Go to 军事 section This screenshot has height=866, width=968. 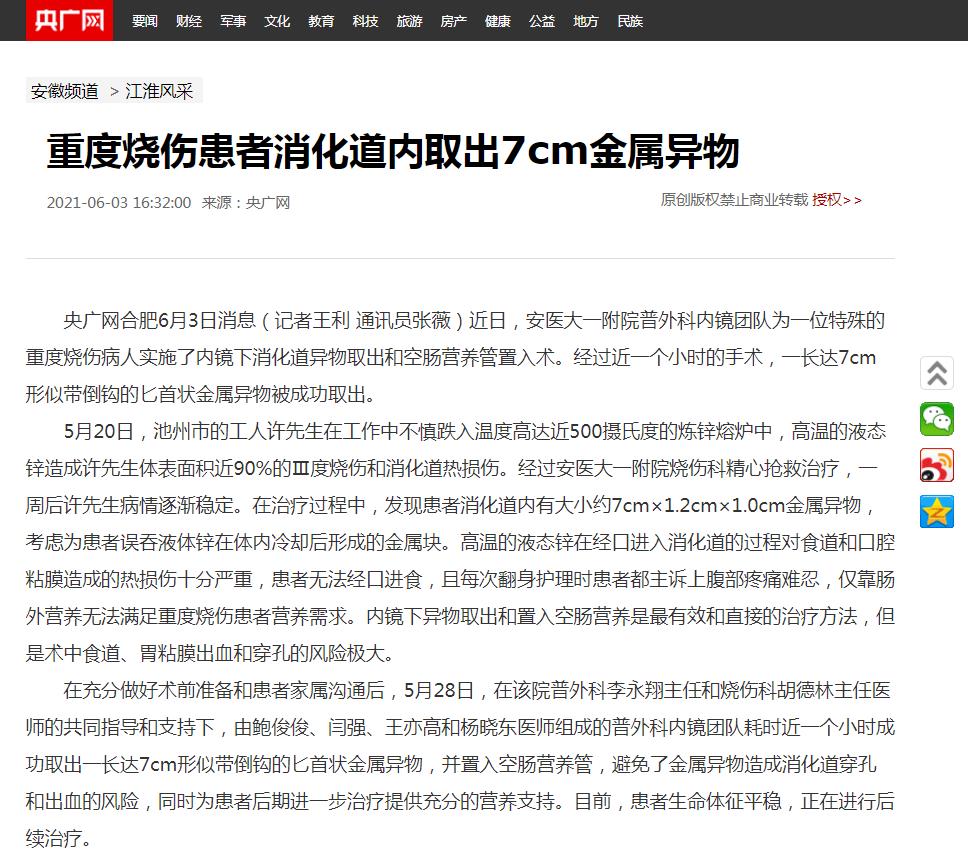[233, 21]
